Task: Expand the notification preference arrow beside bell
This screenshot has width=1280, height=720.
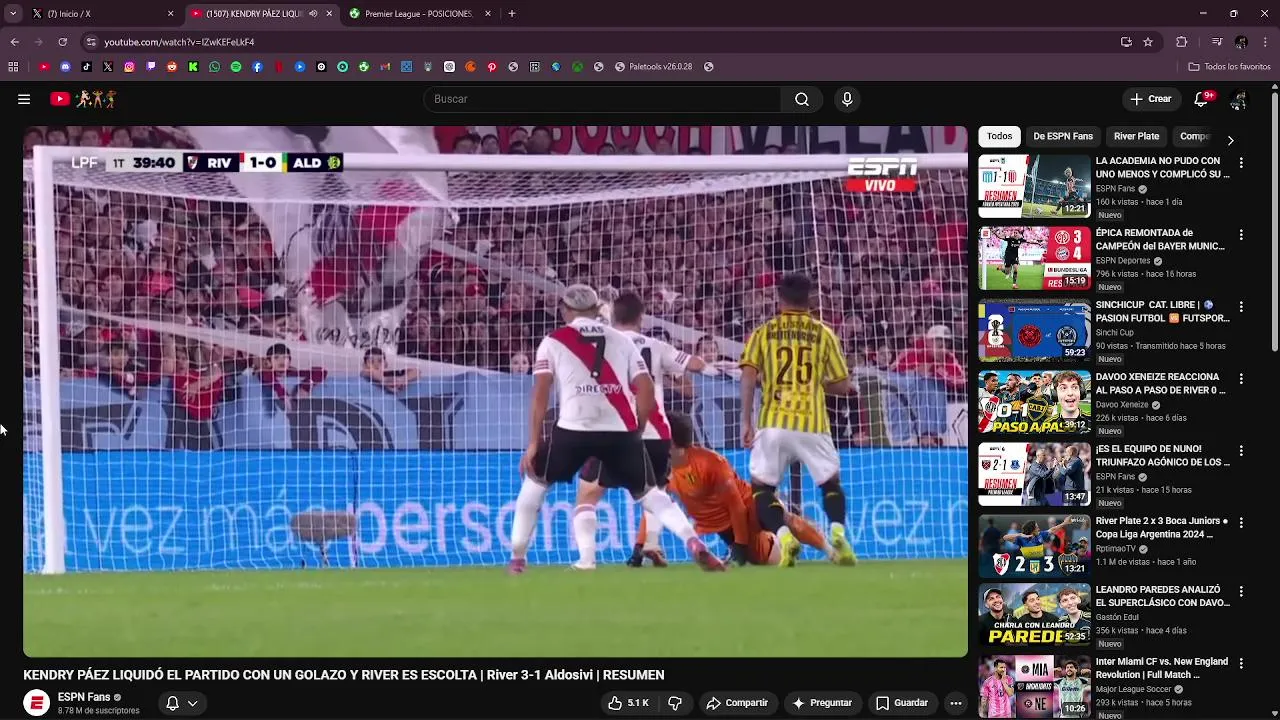Action: point(192,703)
